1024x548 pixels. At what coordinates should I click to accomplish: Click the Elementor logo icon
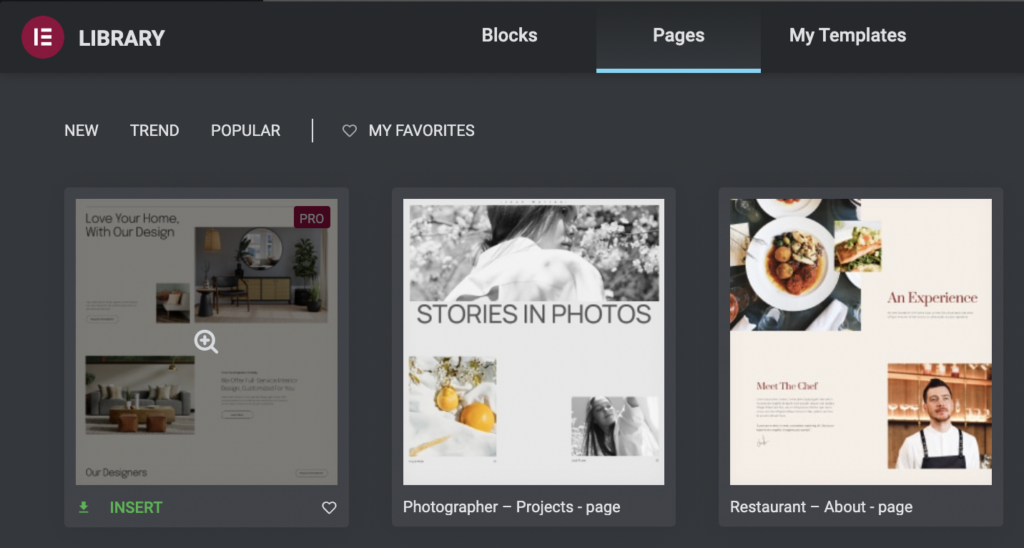(42, 38)
